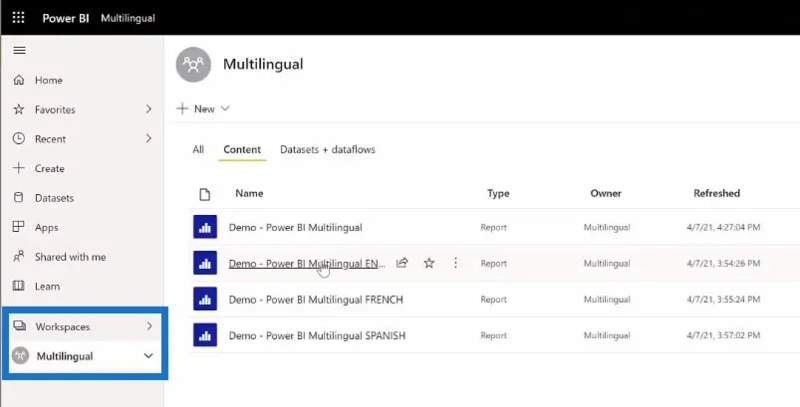The image size is (800, 407).
Task: Click the Create plus icon in sidebar
Action: pos(19,168)
